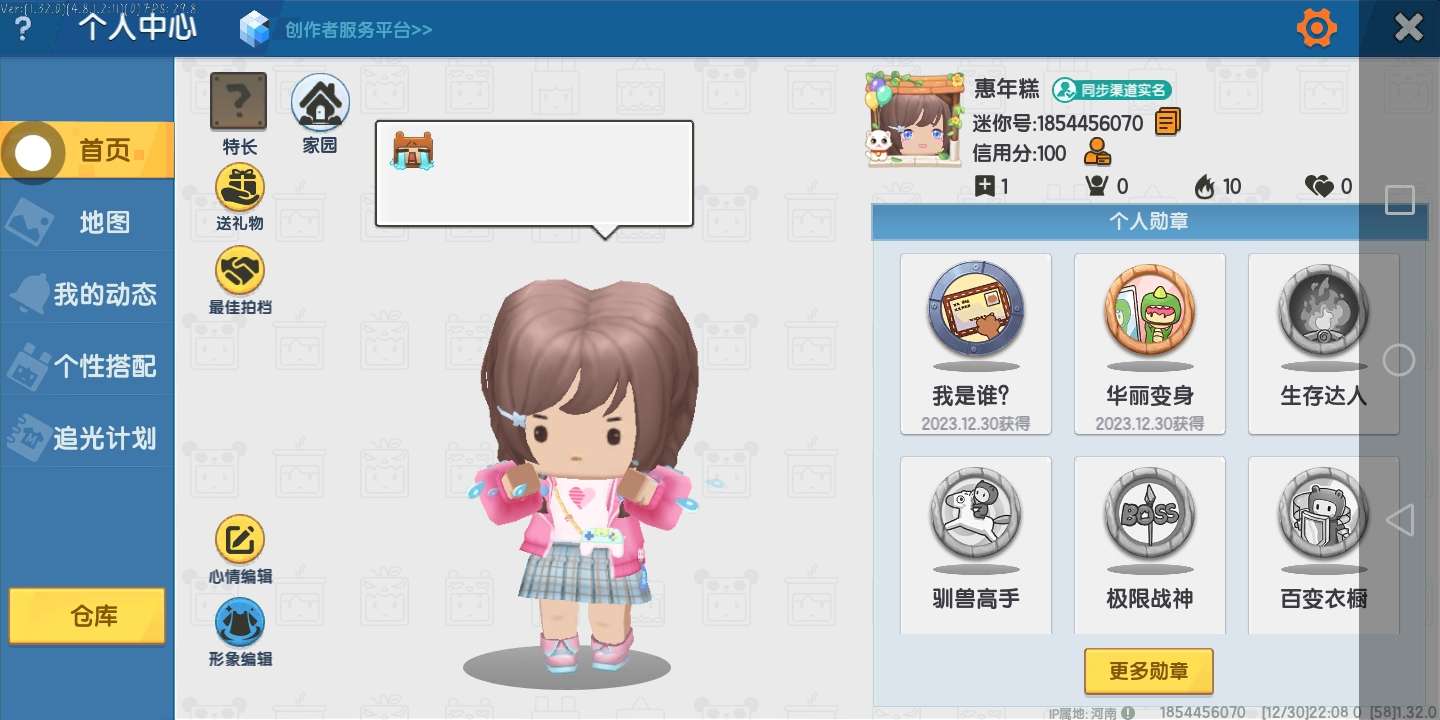Open settings with the orange gear

[1316, 28]
